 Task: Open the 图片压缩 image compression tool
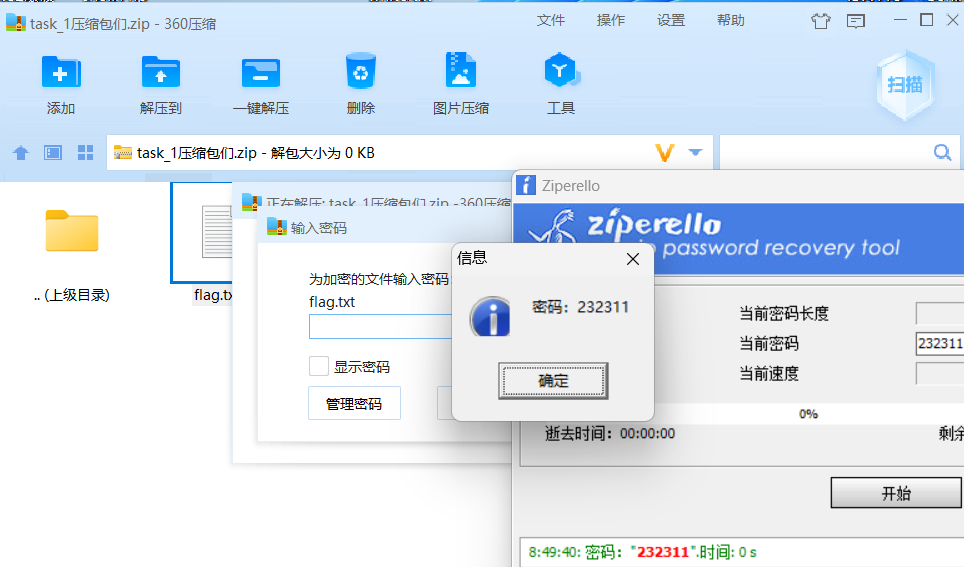pos(460,71)
